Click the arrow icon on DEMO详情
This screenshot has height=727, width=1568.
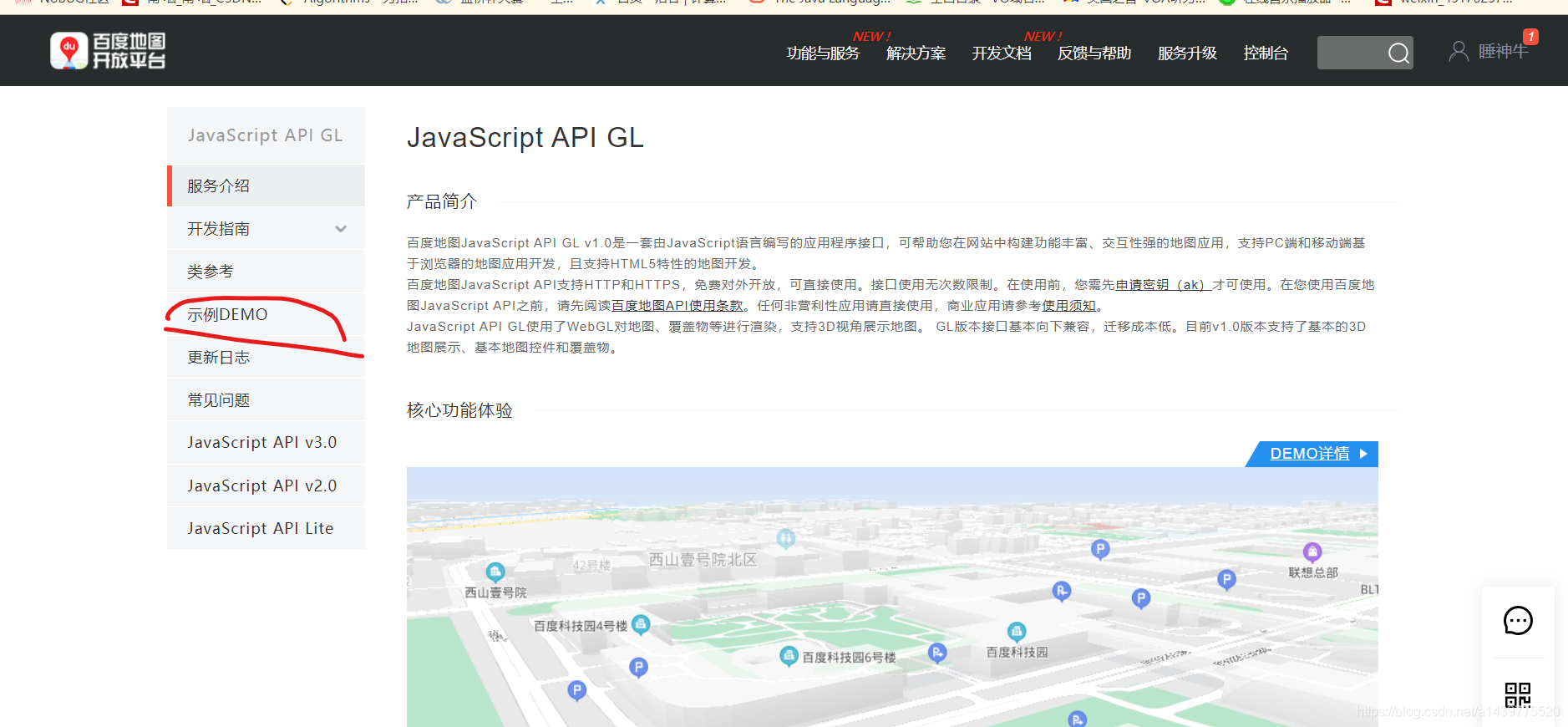coord(1363,454)
